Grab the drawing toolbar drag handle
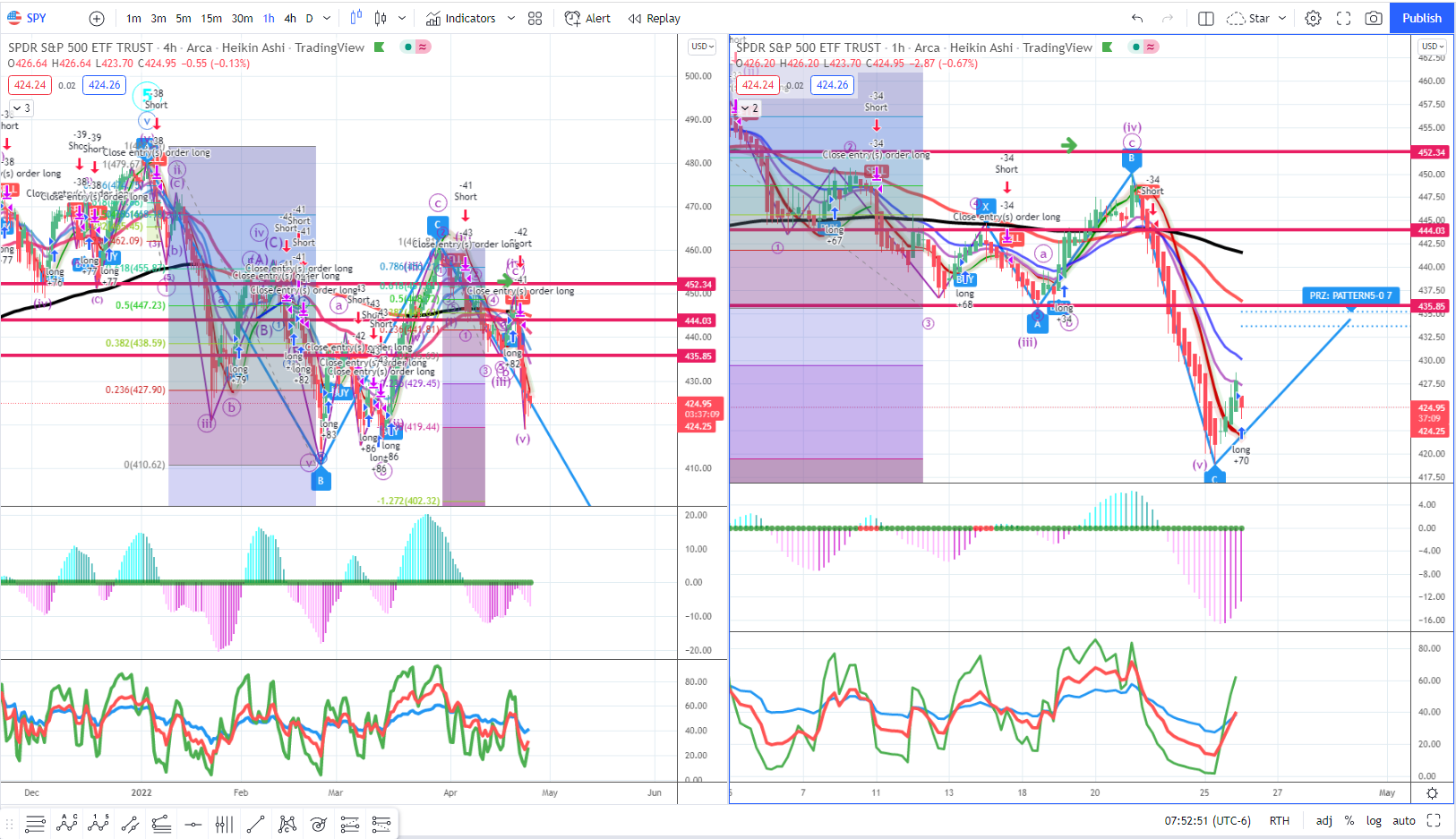Screen dimensions: 1456x839 (10, 824)
